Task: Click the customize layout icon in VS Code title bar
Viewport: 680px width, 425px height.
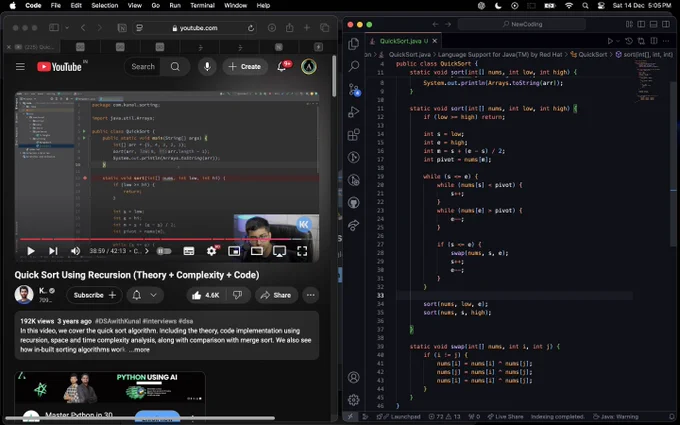Action: tap(629, 24)
